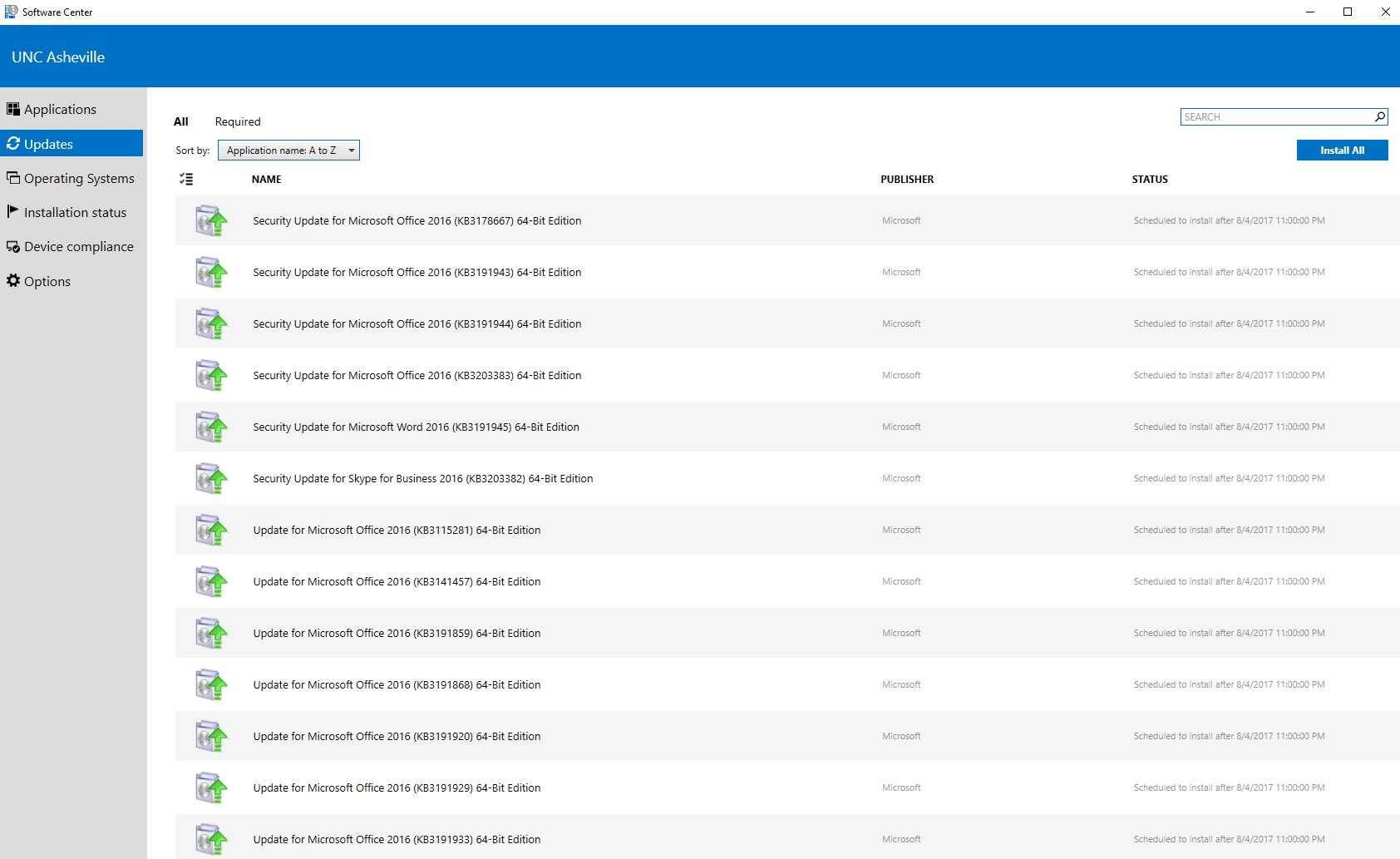Click the Install All button
Screen dimensions: 1400x859
1341,150
